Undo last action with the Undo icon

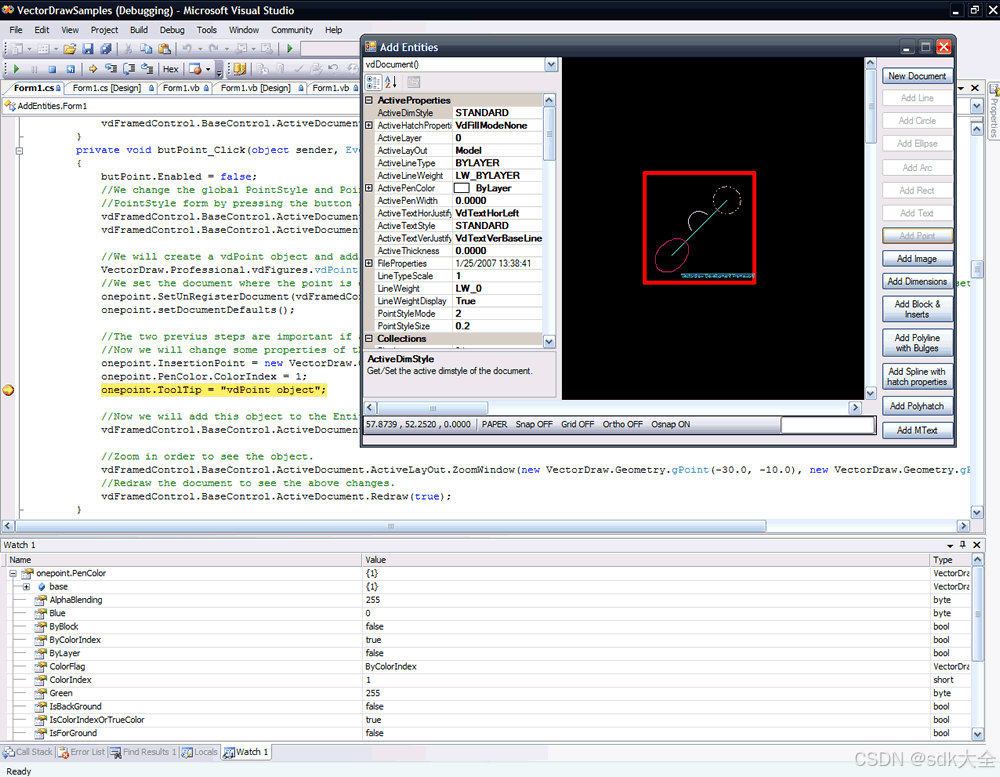pos(189,48)
